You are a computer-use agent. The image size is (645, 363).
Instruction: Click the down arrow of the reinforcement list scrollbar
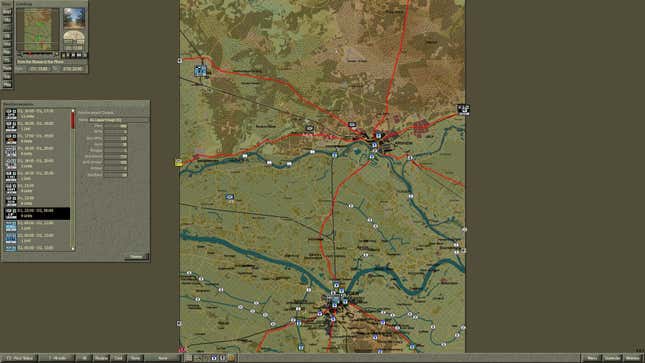pos(73,249)
